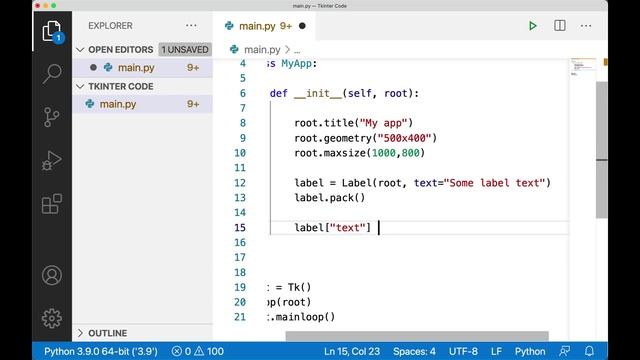Click the 1 UNSAVED badge

(185, 49)
